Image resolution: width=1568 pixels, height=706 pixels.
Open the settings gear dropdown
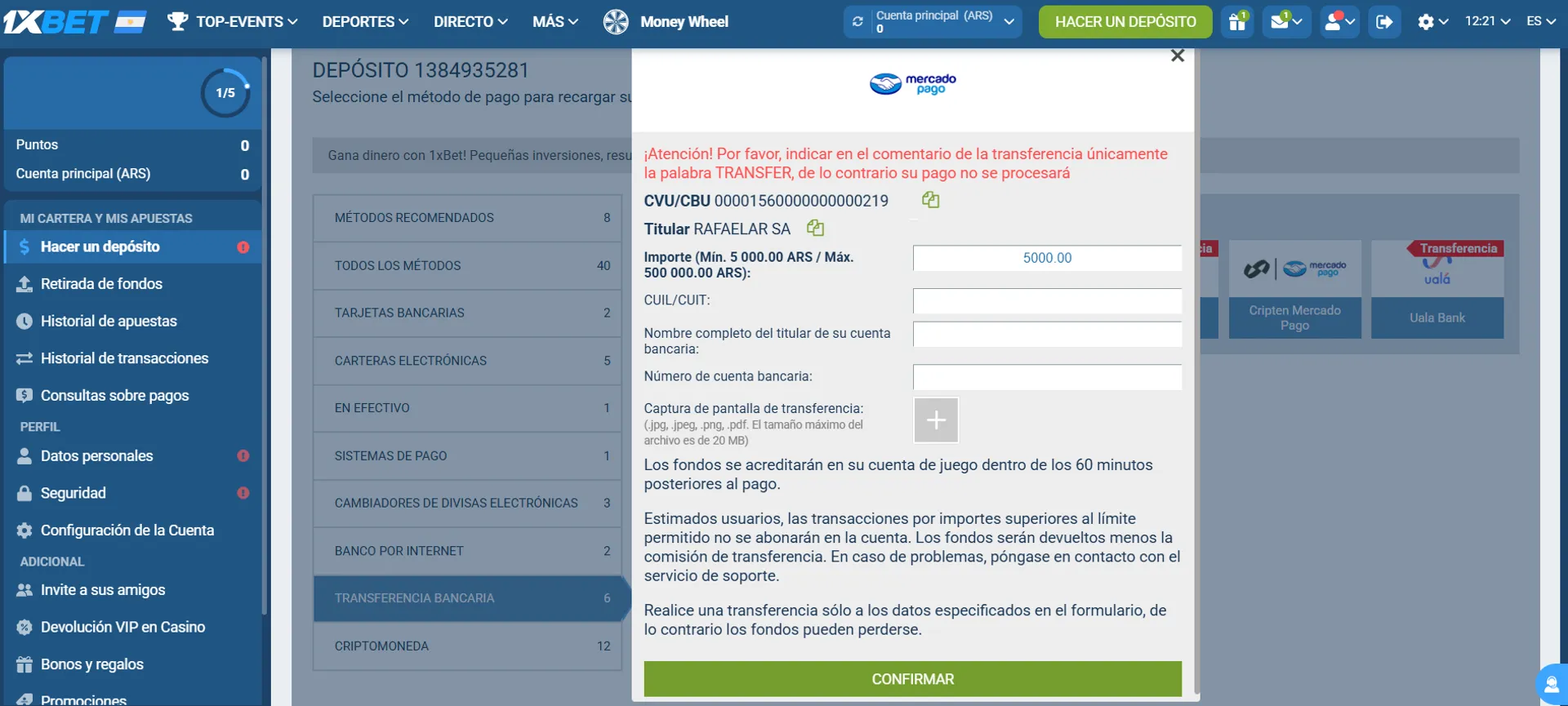1432,22
